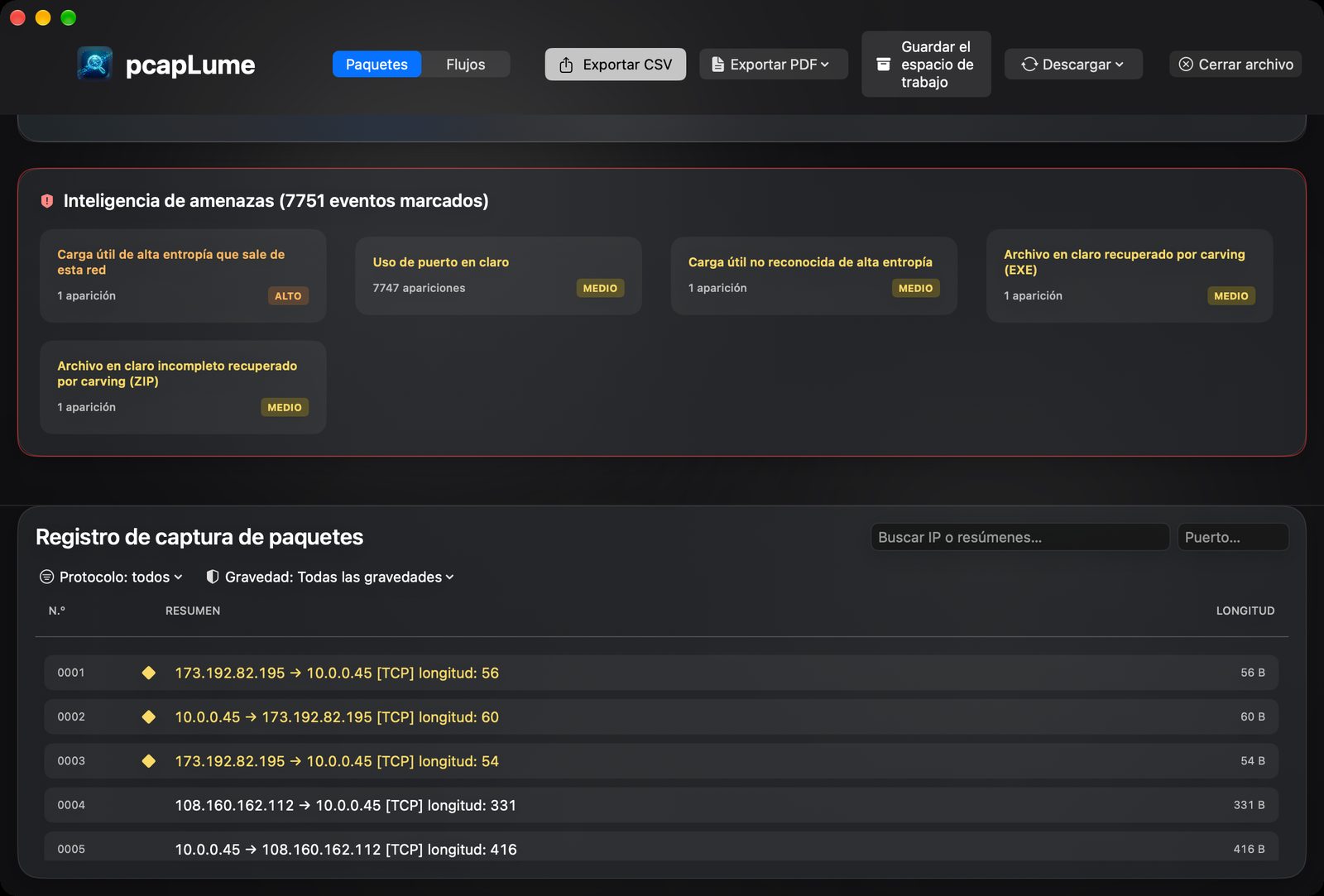Select packet row 10.0.0.45 → 173.192.82.195 longitud: 60
This screenshot has width=1324, height=896.
[x=661, y=716]
